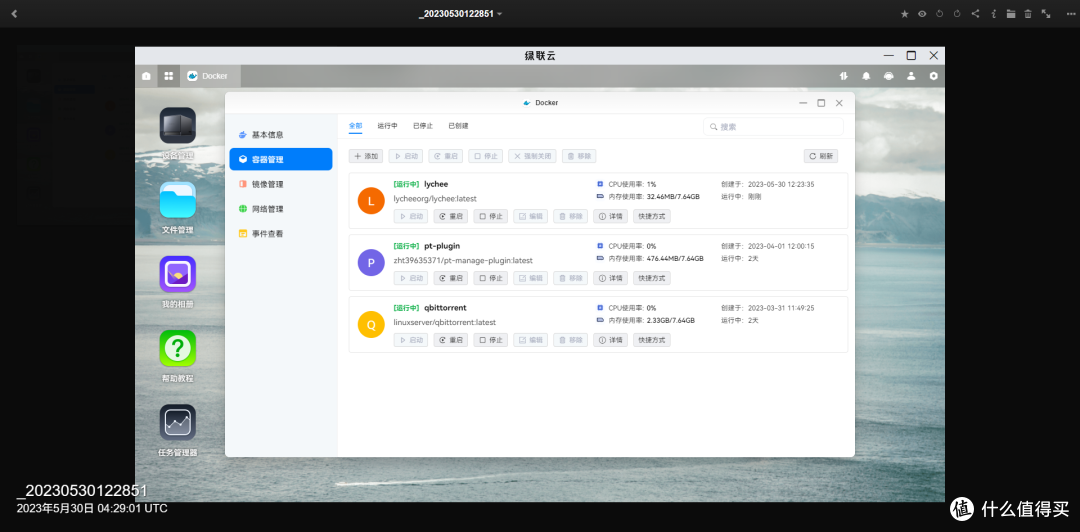Click 快捷方式 for the qbittorrent container

click(652, 340)
